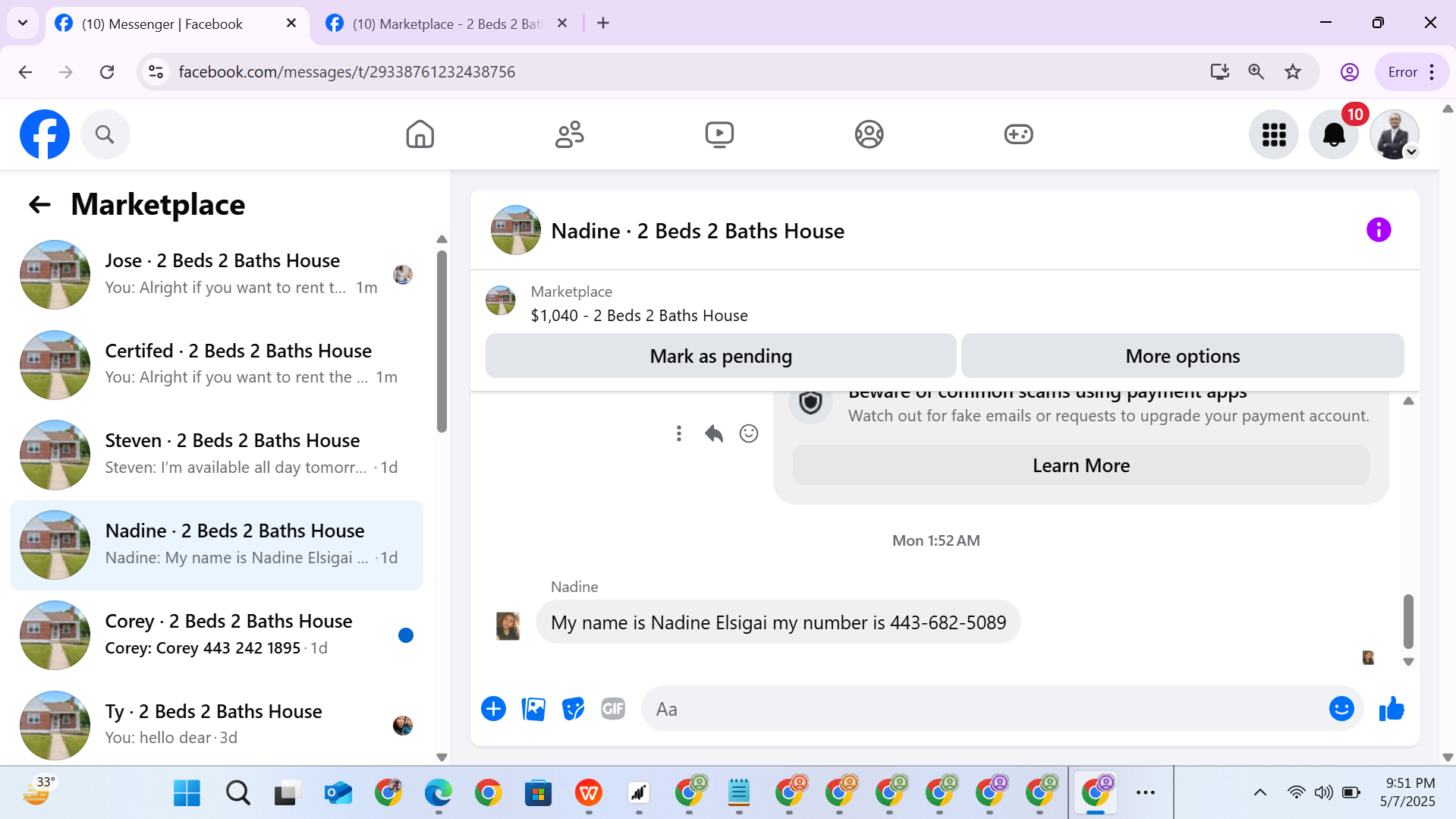Open the account profile picture menu

click(1394, 134)
